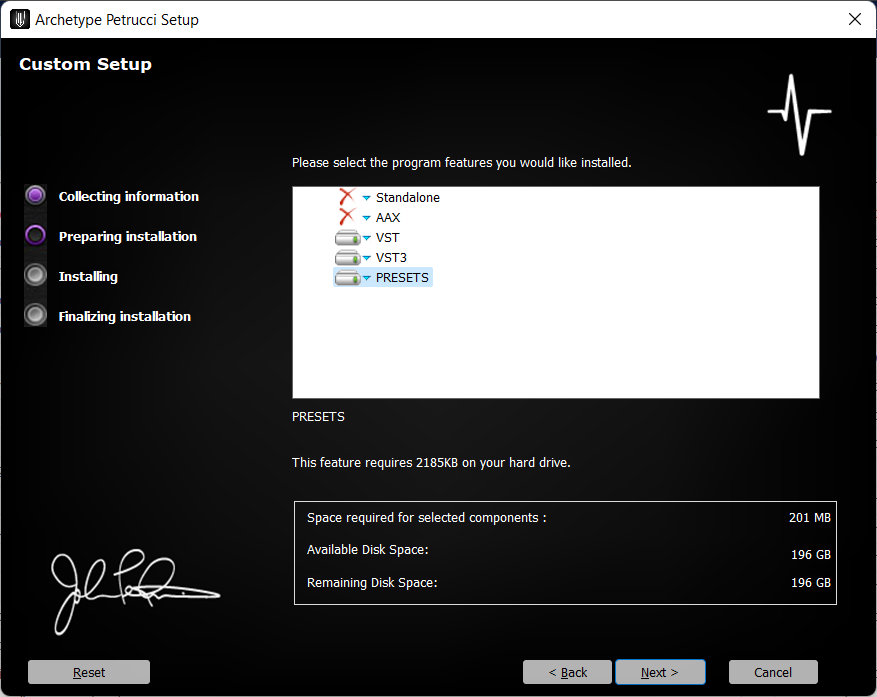This screenshot has width=877, height=697.
Task: Click the 'This feature requires 2185KB' text
Action: pos(431,463)
